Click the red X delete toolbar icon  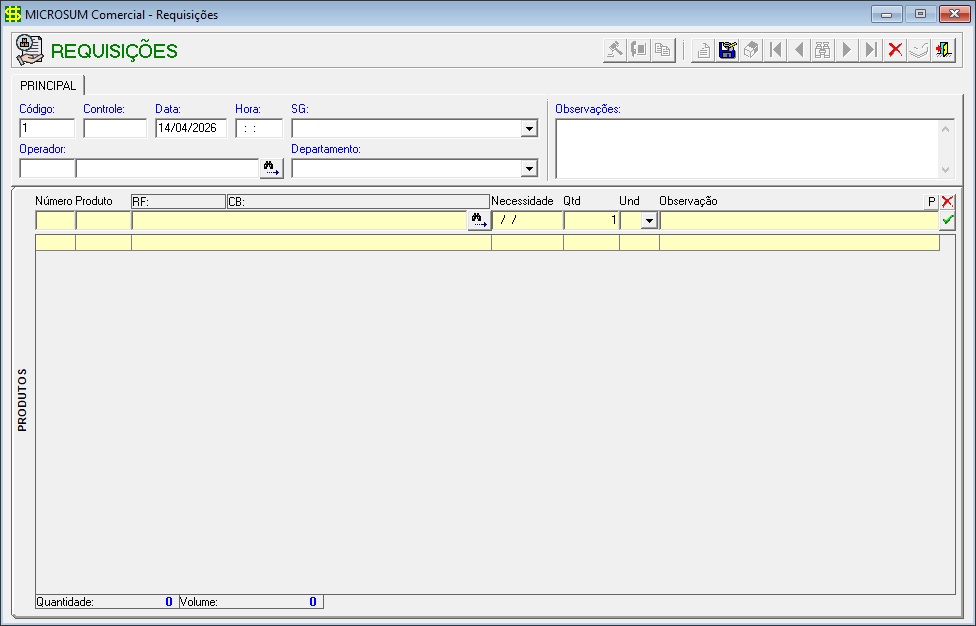[x=895, y=50]
